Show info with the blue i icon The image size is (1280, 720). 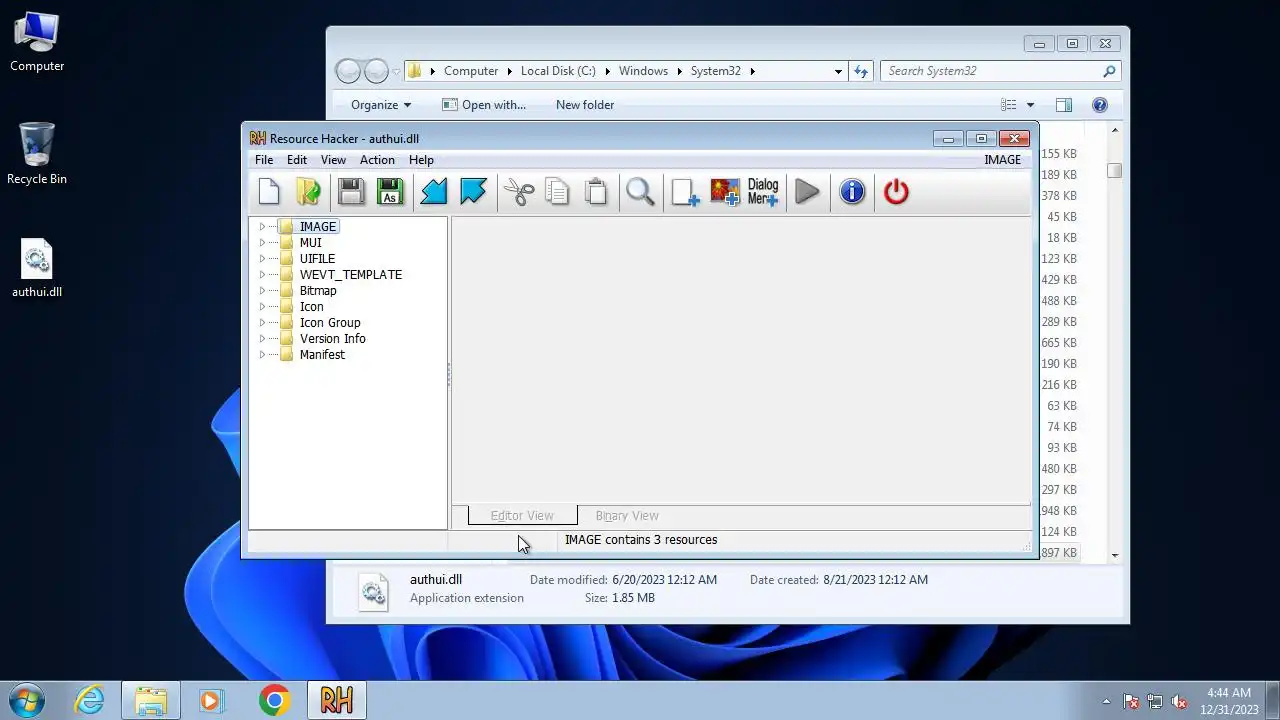click(852, 192)
